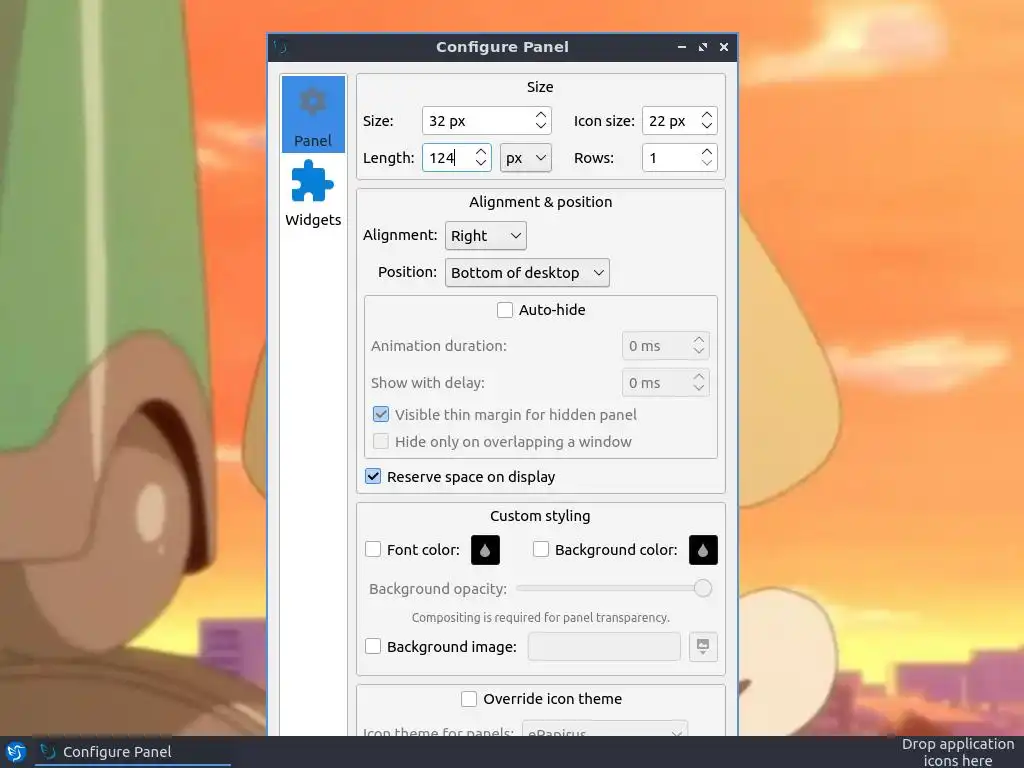This screenshot has width=1024, height=768.
Task: Increase the Icon size value
Action: (x=707, y=115)
